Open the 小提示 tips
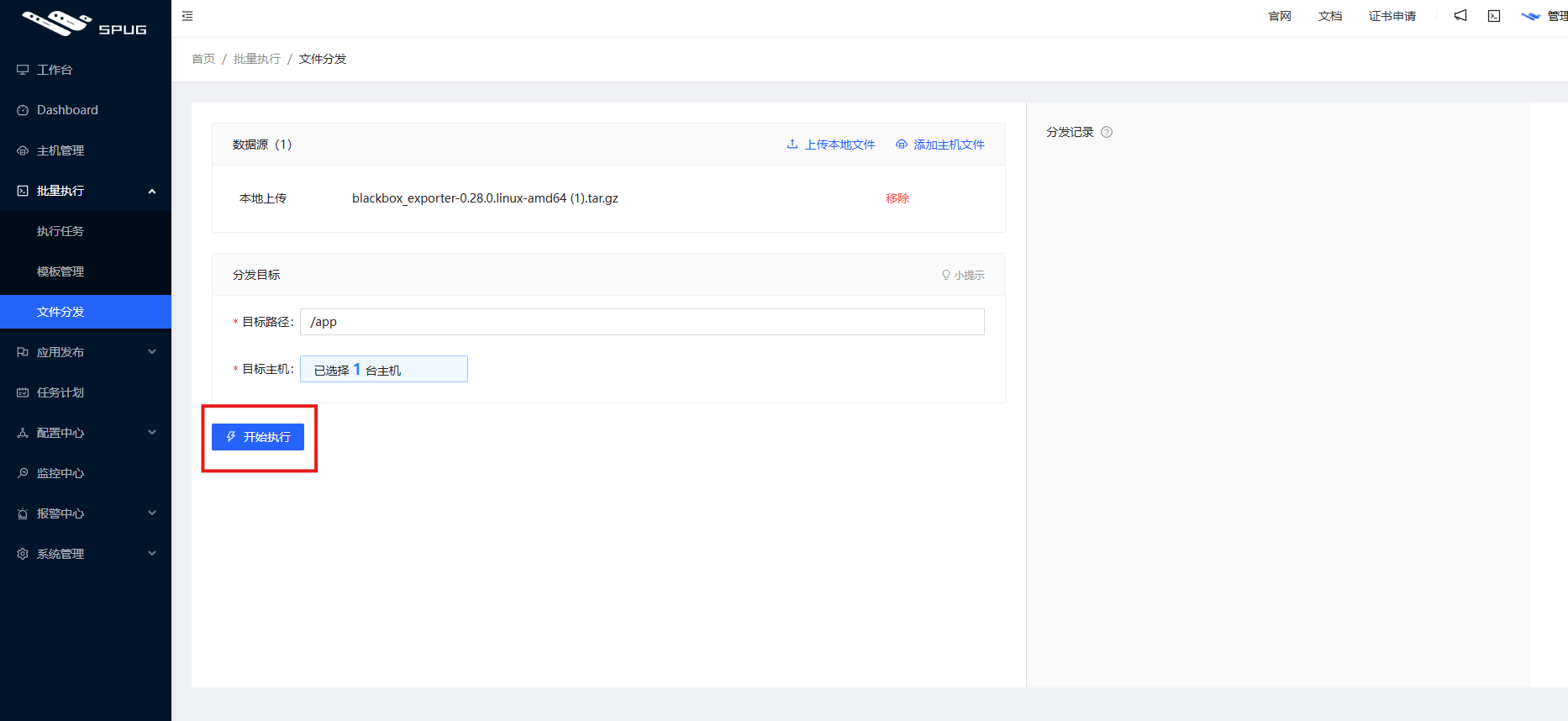The width and height of the screenshot is (1568, 721). 963,275
